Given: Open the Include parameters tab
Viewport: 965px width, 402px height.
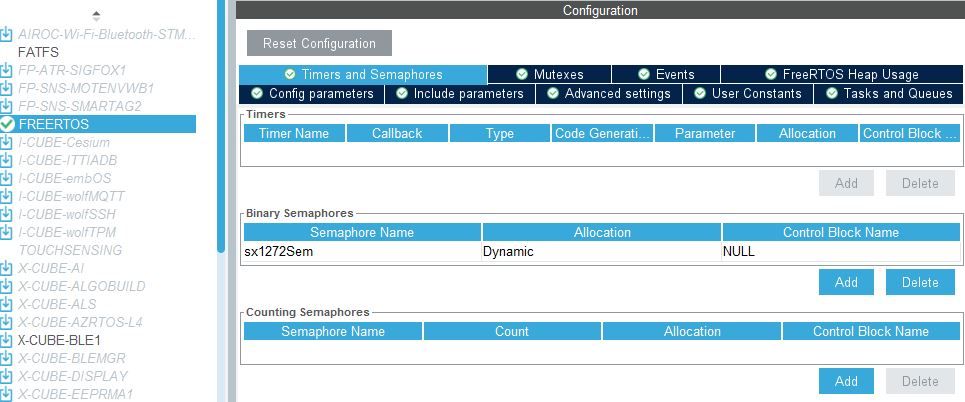Looking at the screenshot, I should pyautogui.click(x=460, y=94).
